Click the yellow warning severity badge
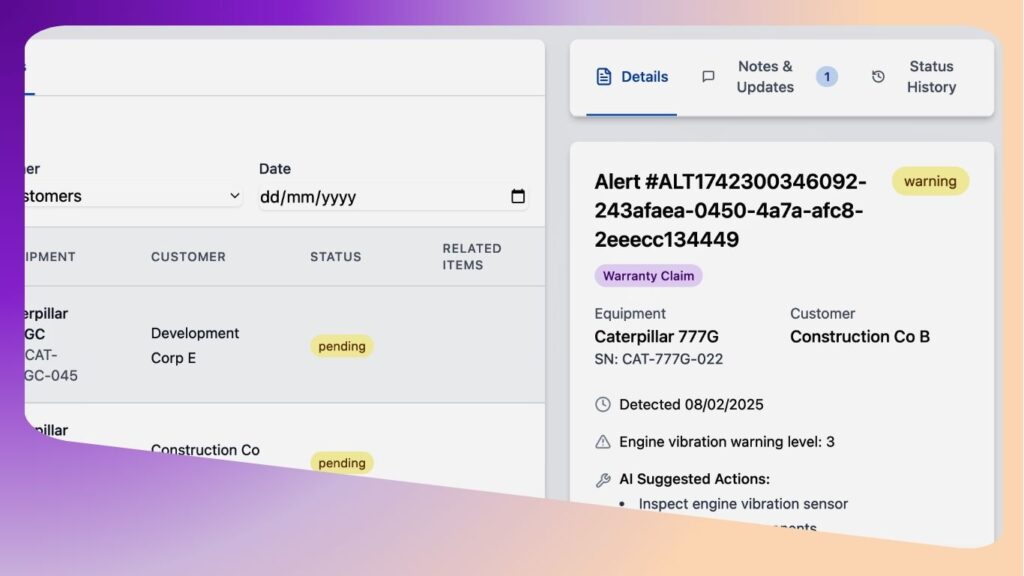1024x576 pixels. point(930,182)
